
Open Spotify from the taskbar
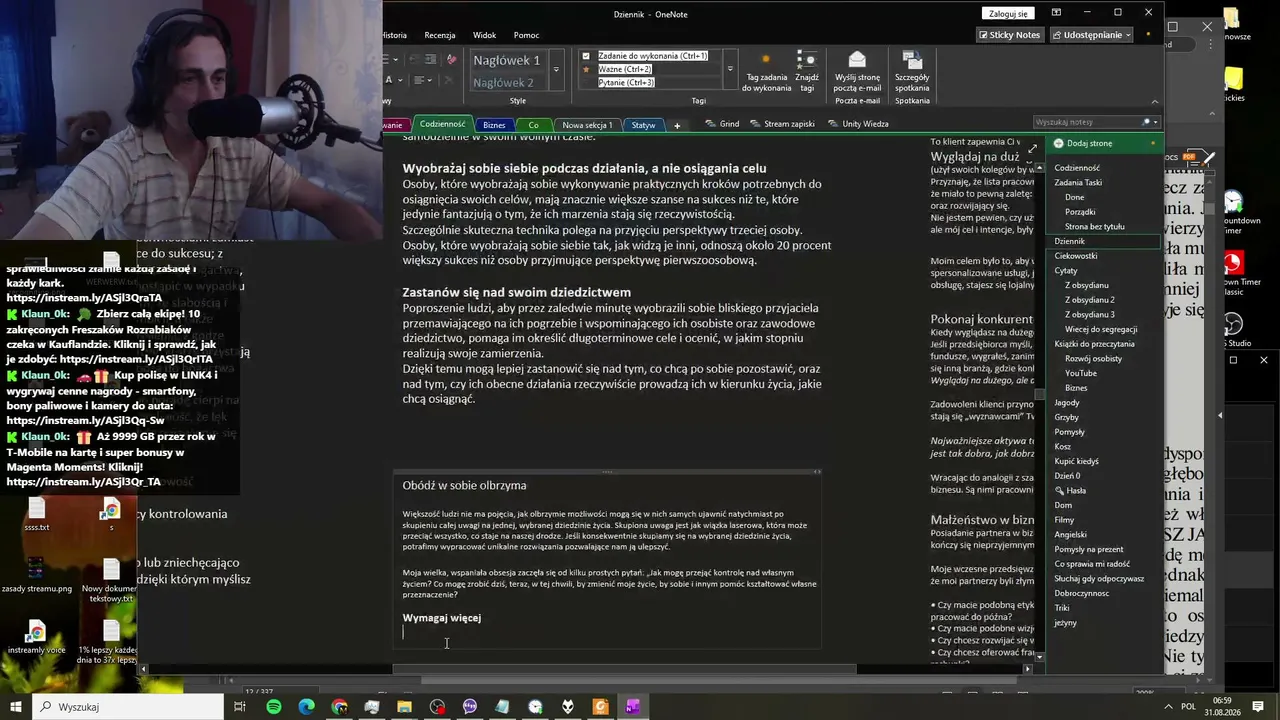pos(274,707)
